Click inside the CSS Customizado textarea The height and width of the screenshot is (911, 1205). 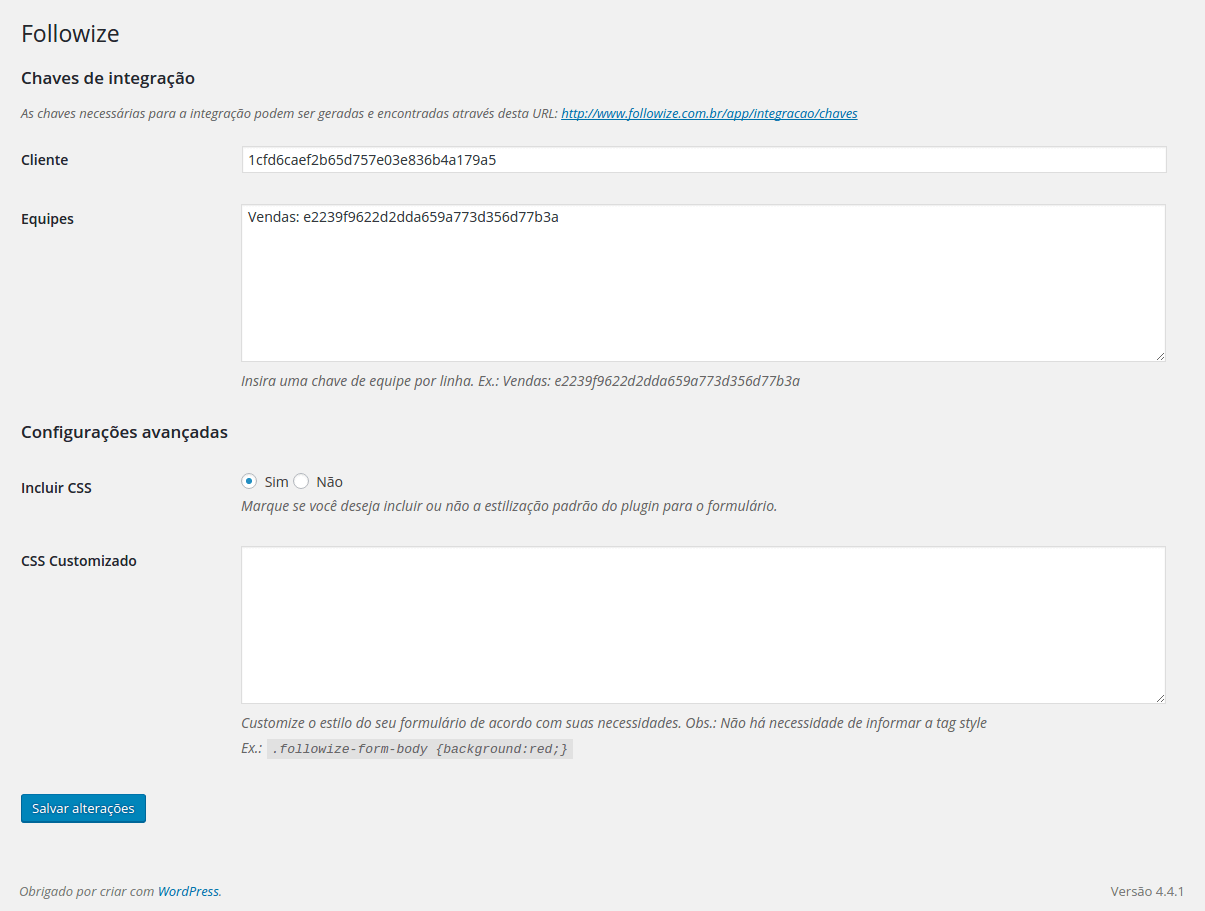click(703, 625)
